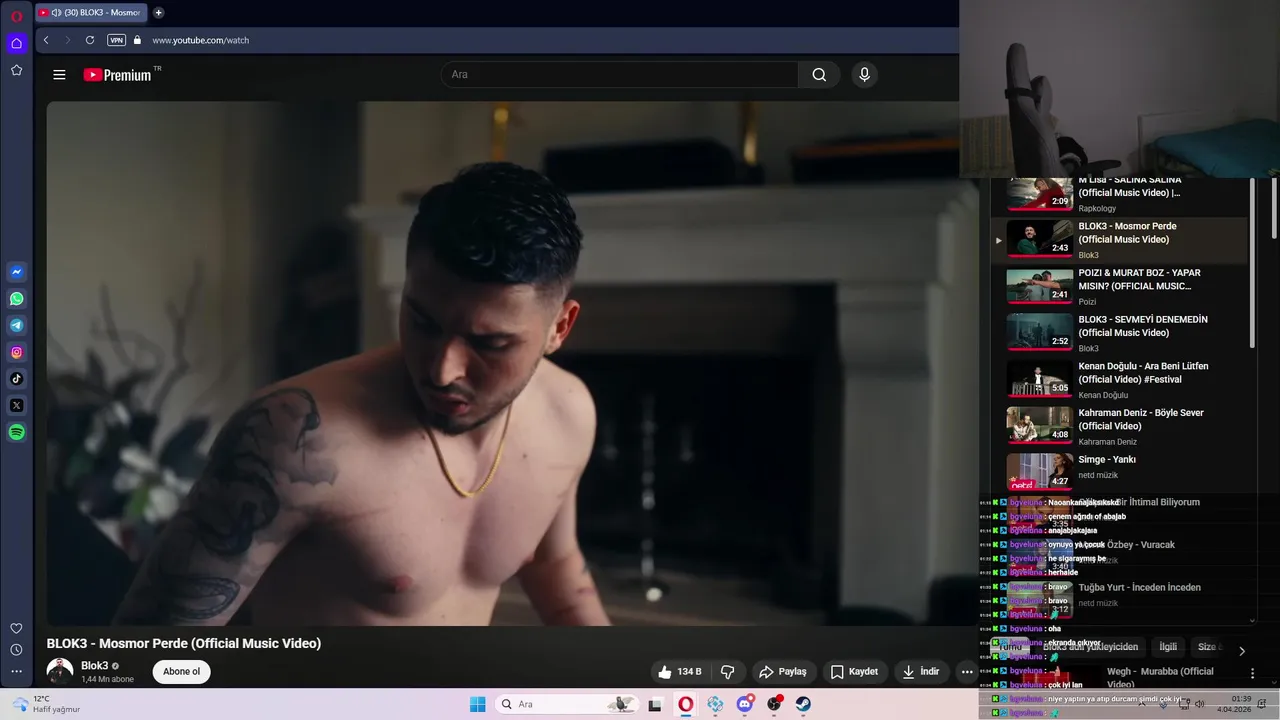The height and width of the screenshot is (720, 1280).
Task: Open Task View from the taskbar
Action: coord(655,704)
